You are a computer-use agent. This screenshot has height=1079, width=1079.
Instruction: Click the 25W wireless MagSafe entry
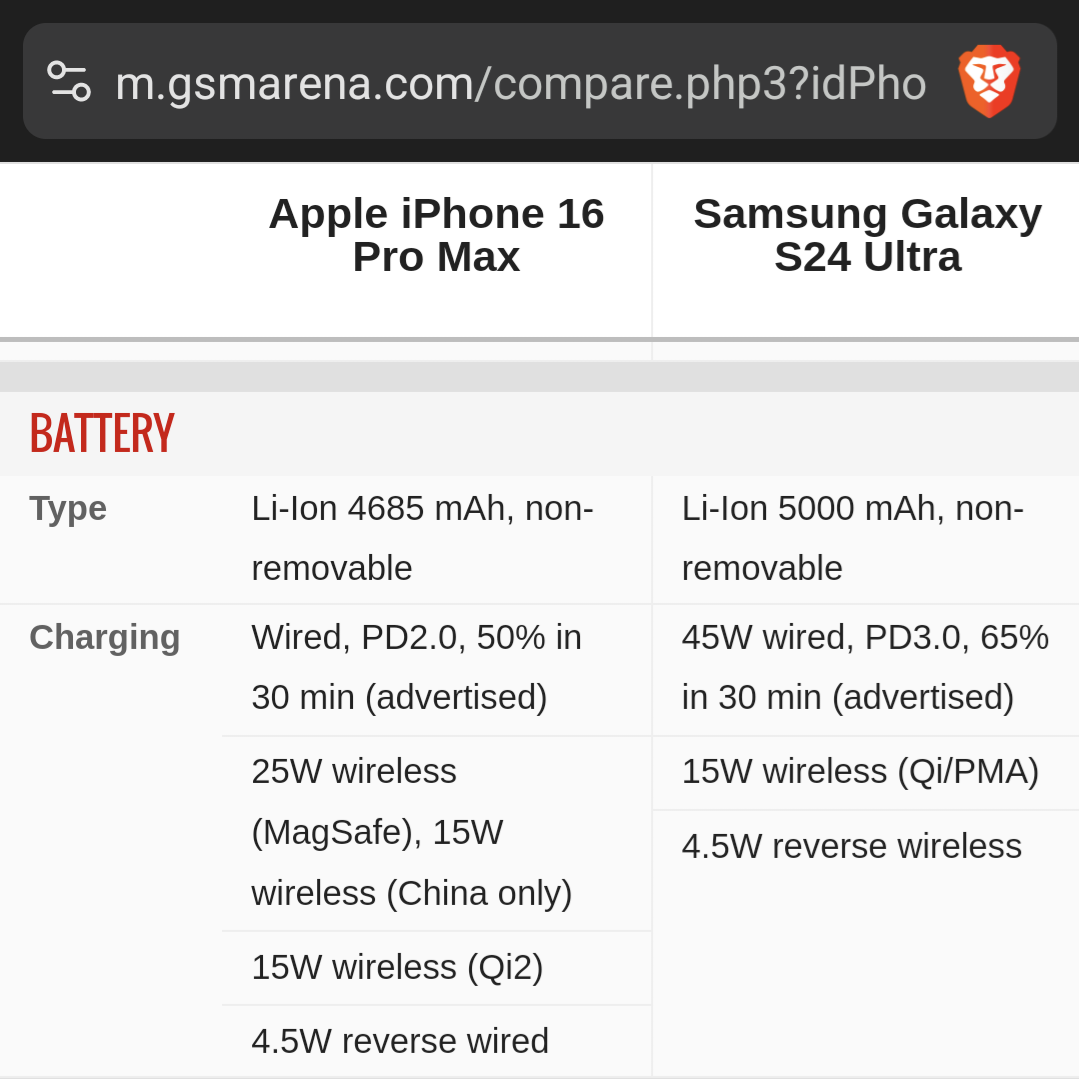click(412, 832)
